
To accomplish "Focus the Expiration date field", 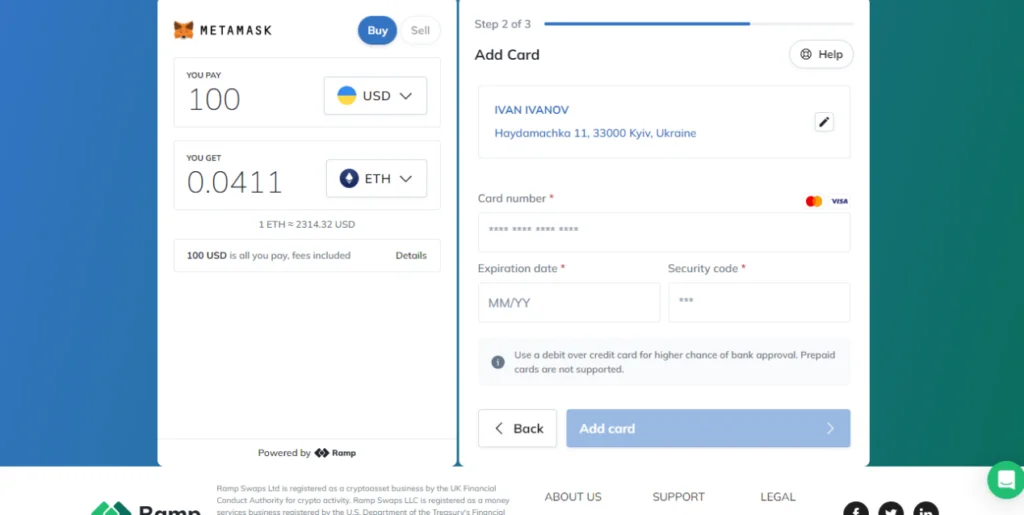I will point(569,302).
